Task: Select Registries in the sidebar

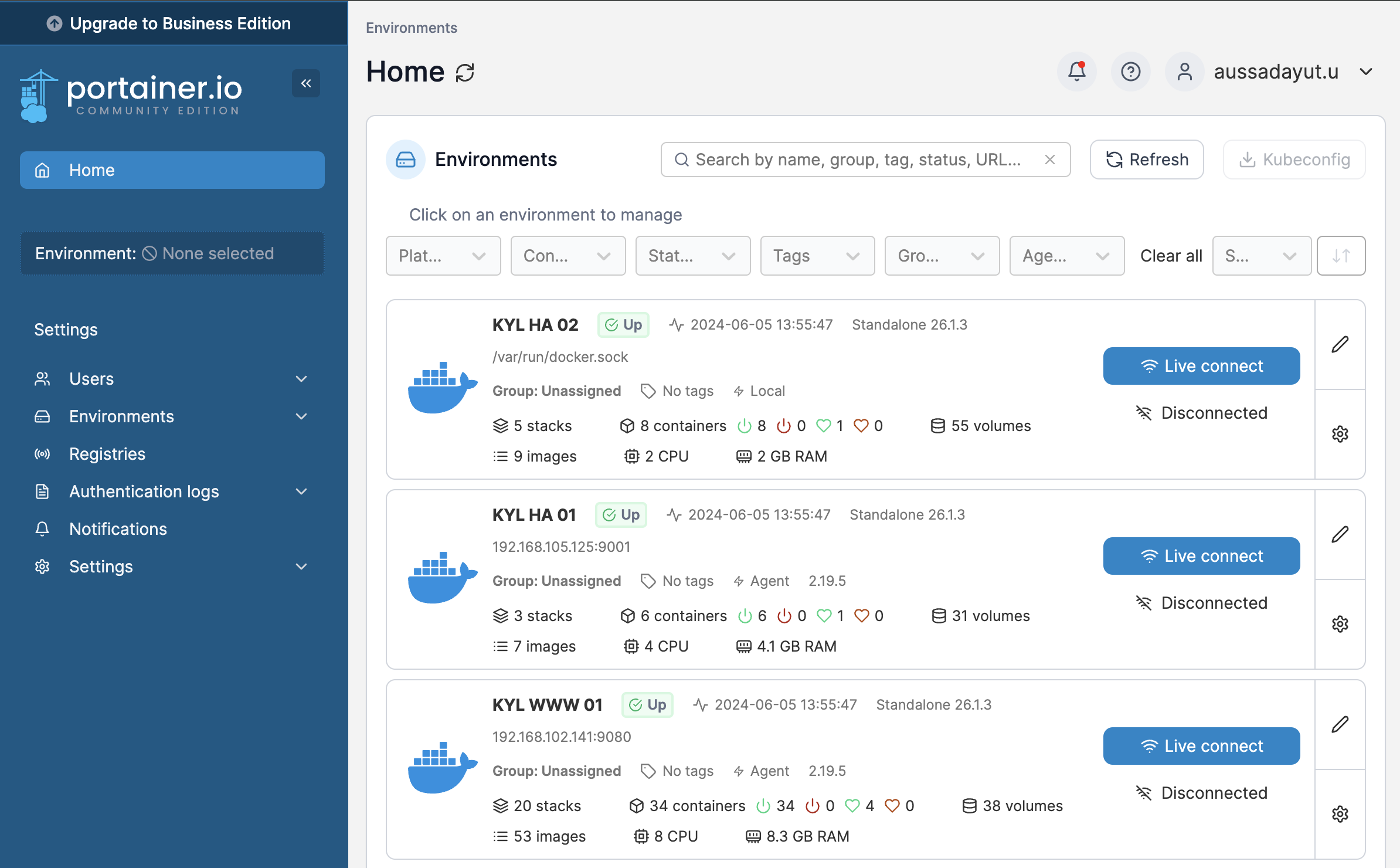Action: pos(107,454)
